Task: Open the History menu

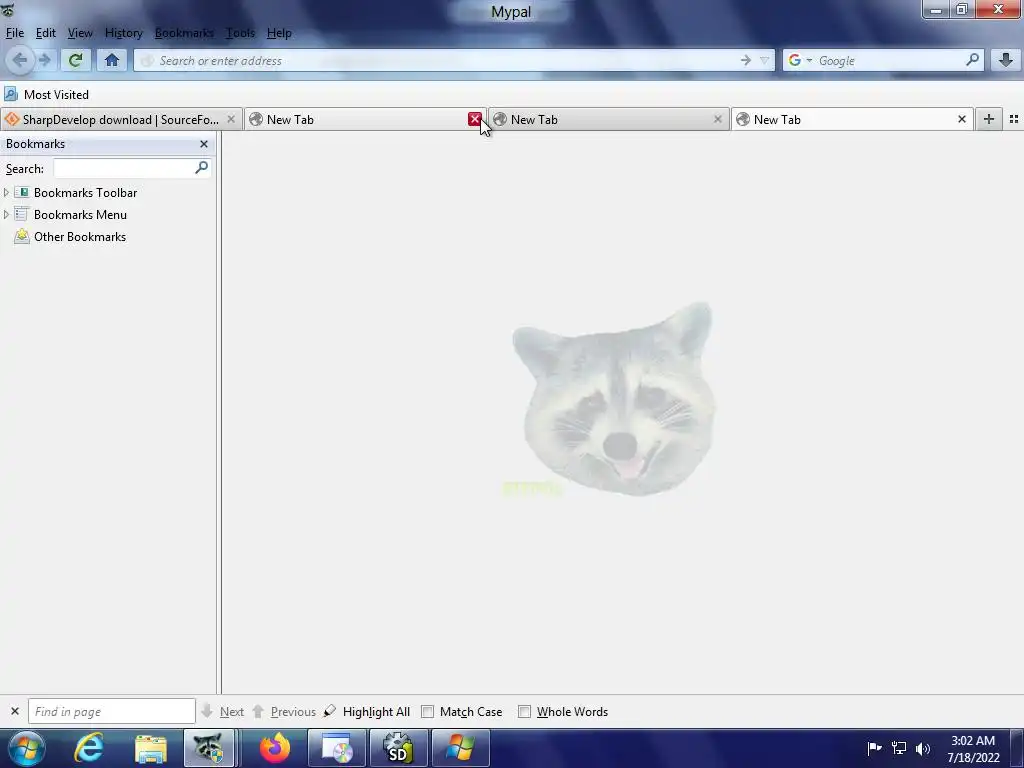Action: [123, 33]
